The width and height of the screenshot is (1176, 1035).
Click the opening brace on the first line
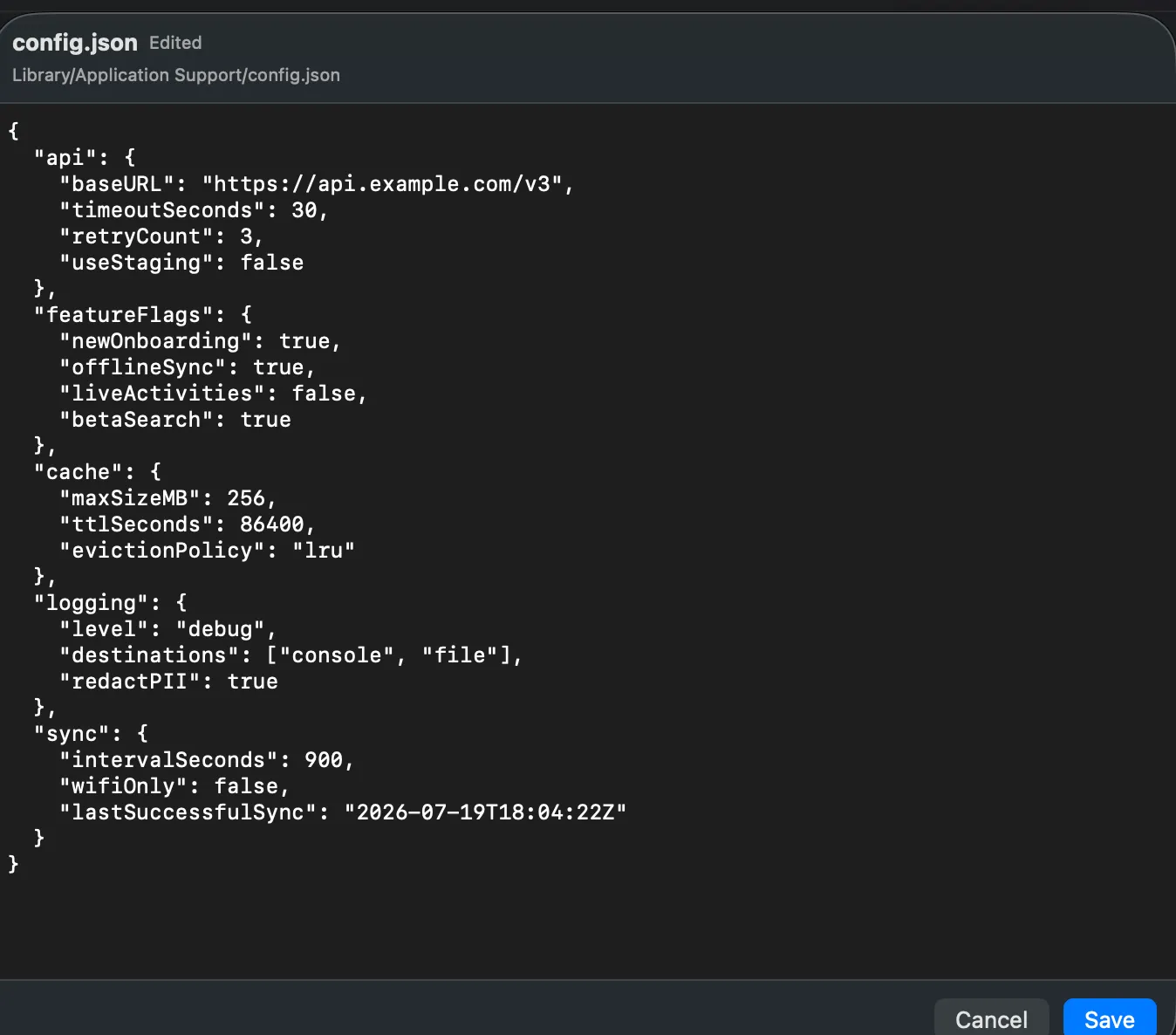coord(13,132)
